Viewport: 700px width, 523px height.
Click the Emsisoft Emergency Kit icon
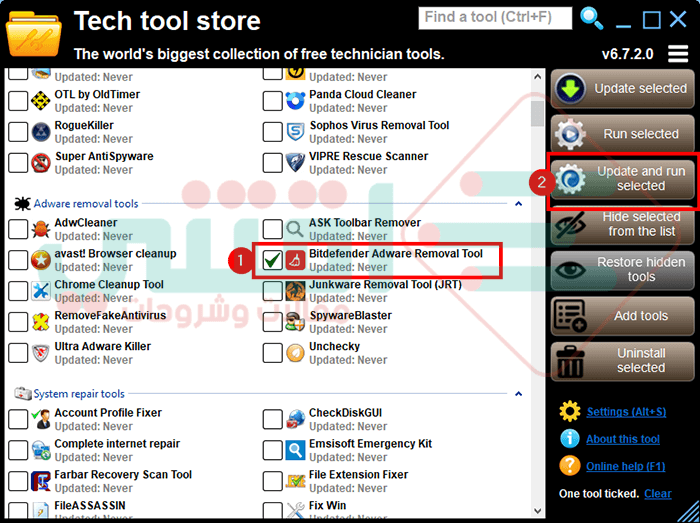click(x=295, y=450)
